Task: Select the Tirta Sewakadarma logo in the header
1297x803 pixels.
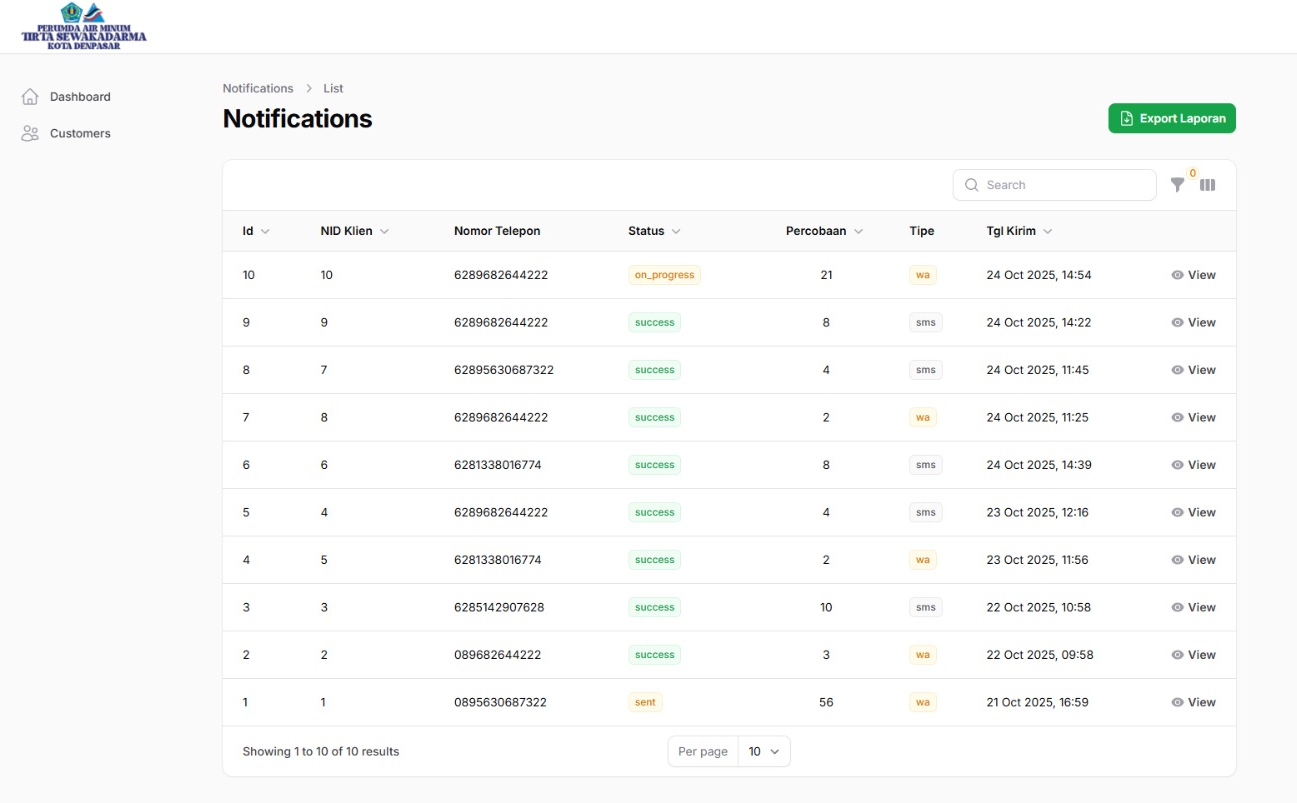Action: point(83,26)
